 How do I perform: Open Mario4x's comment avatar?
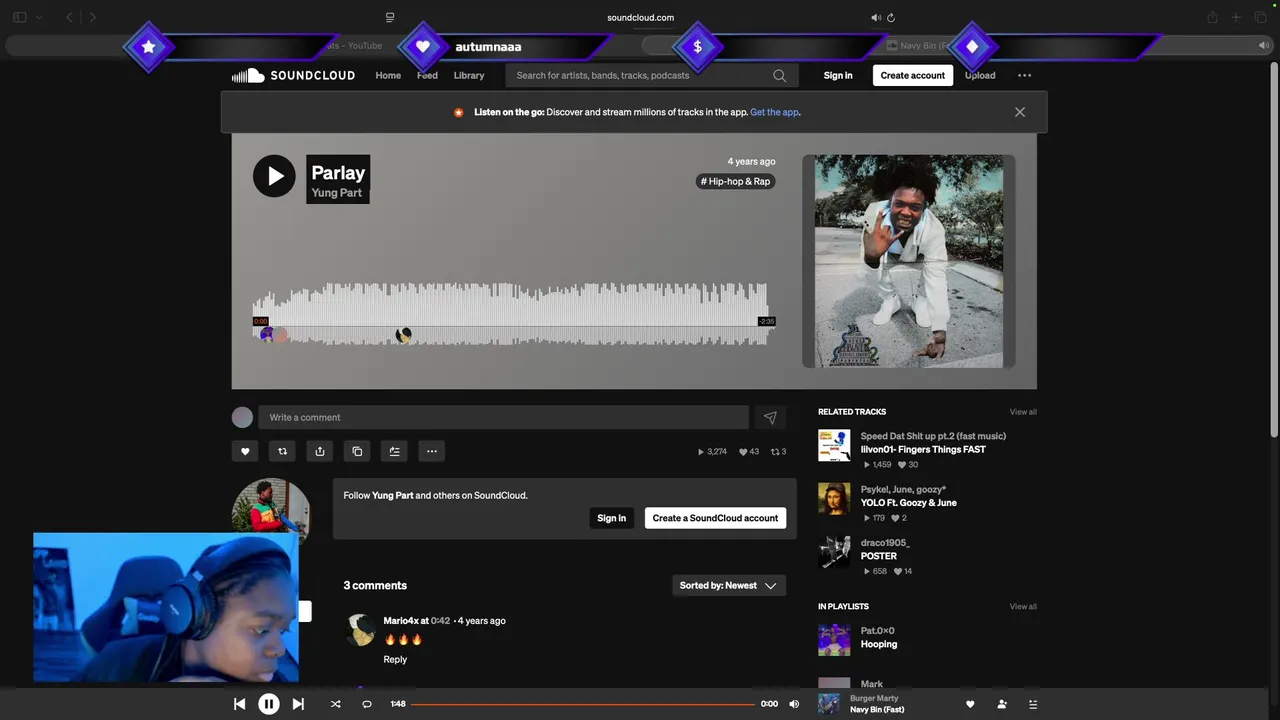coord(360,630)
